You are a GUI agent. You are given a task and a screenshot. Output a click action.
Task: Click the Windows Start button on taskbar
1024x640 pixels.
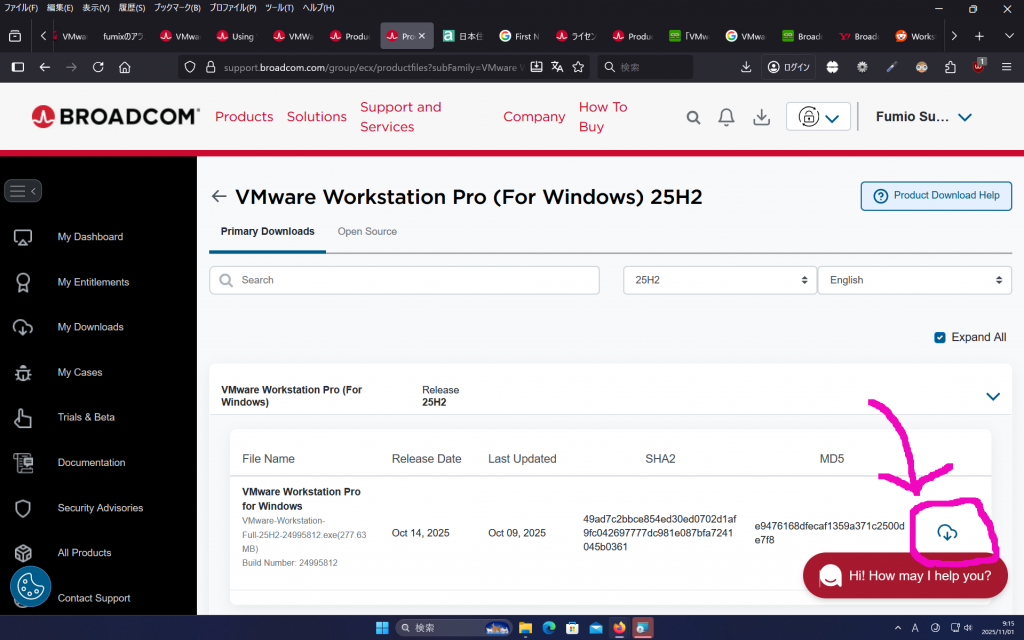[x=382, y=628]
